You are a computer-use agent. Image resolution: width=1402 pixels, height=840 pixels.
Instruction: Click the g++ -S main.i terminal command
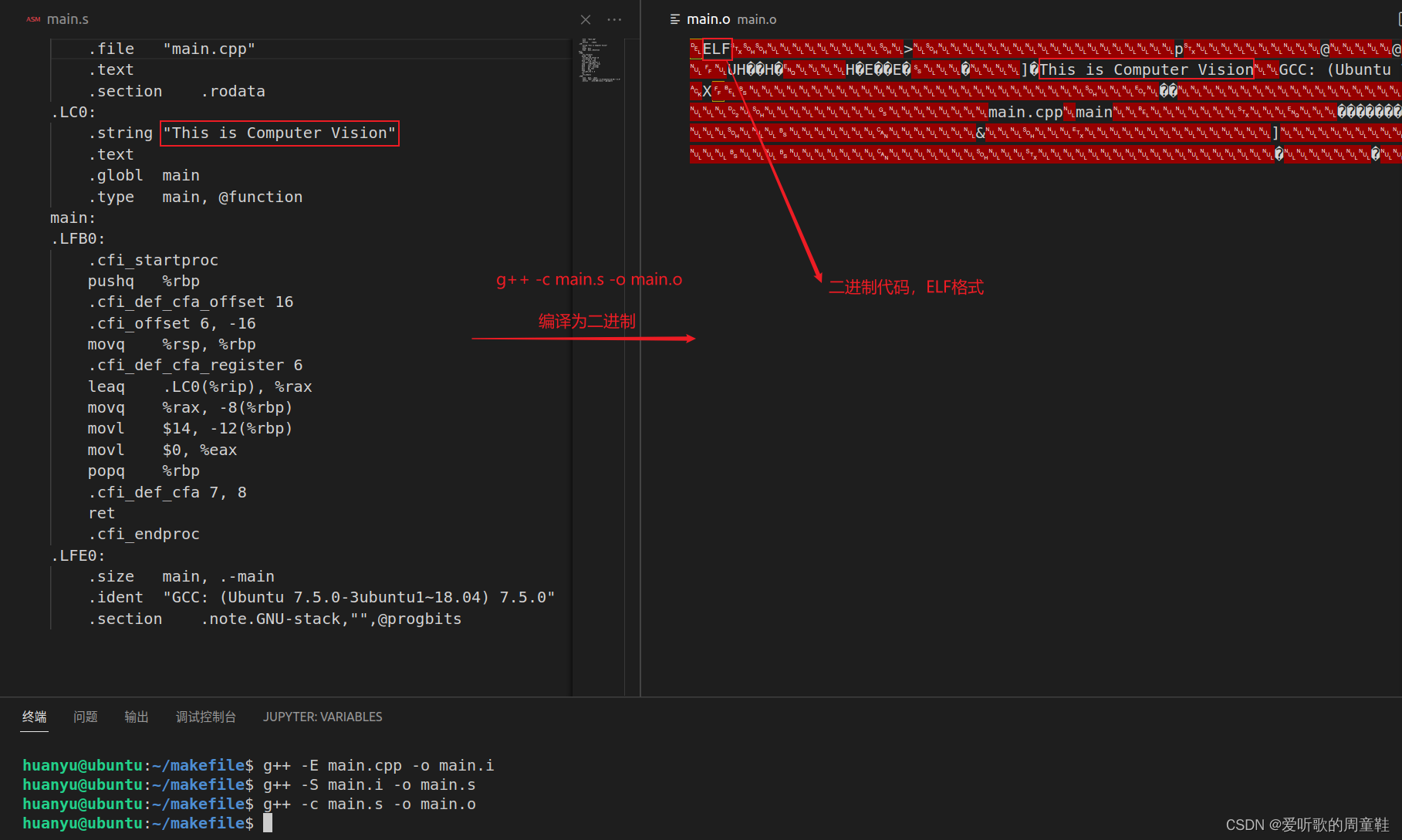coord(369,784)
